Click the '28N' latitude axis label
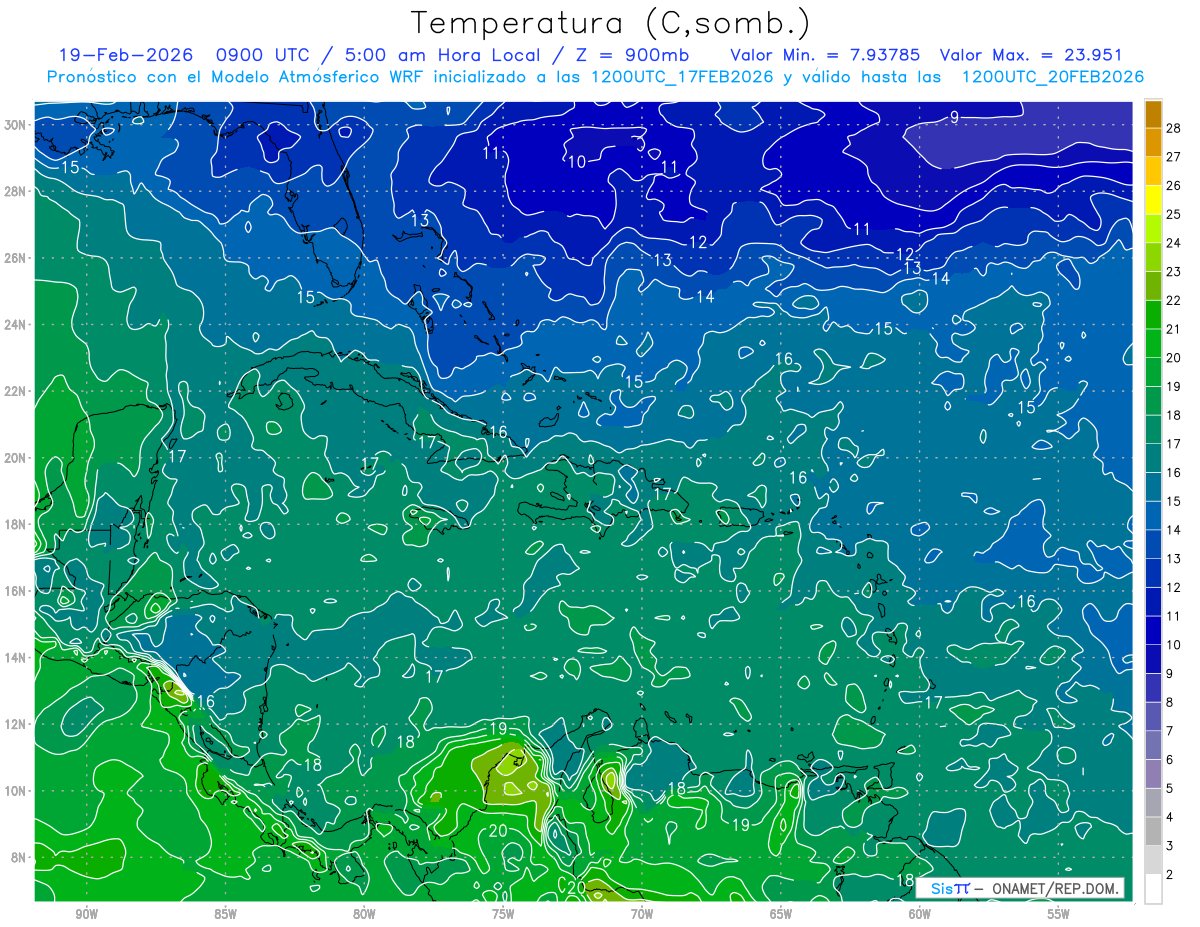 [x=15, y=191]
